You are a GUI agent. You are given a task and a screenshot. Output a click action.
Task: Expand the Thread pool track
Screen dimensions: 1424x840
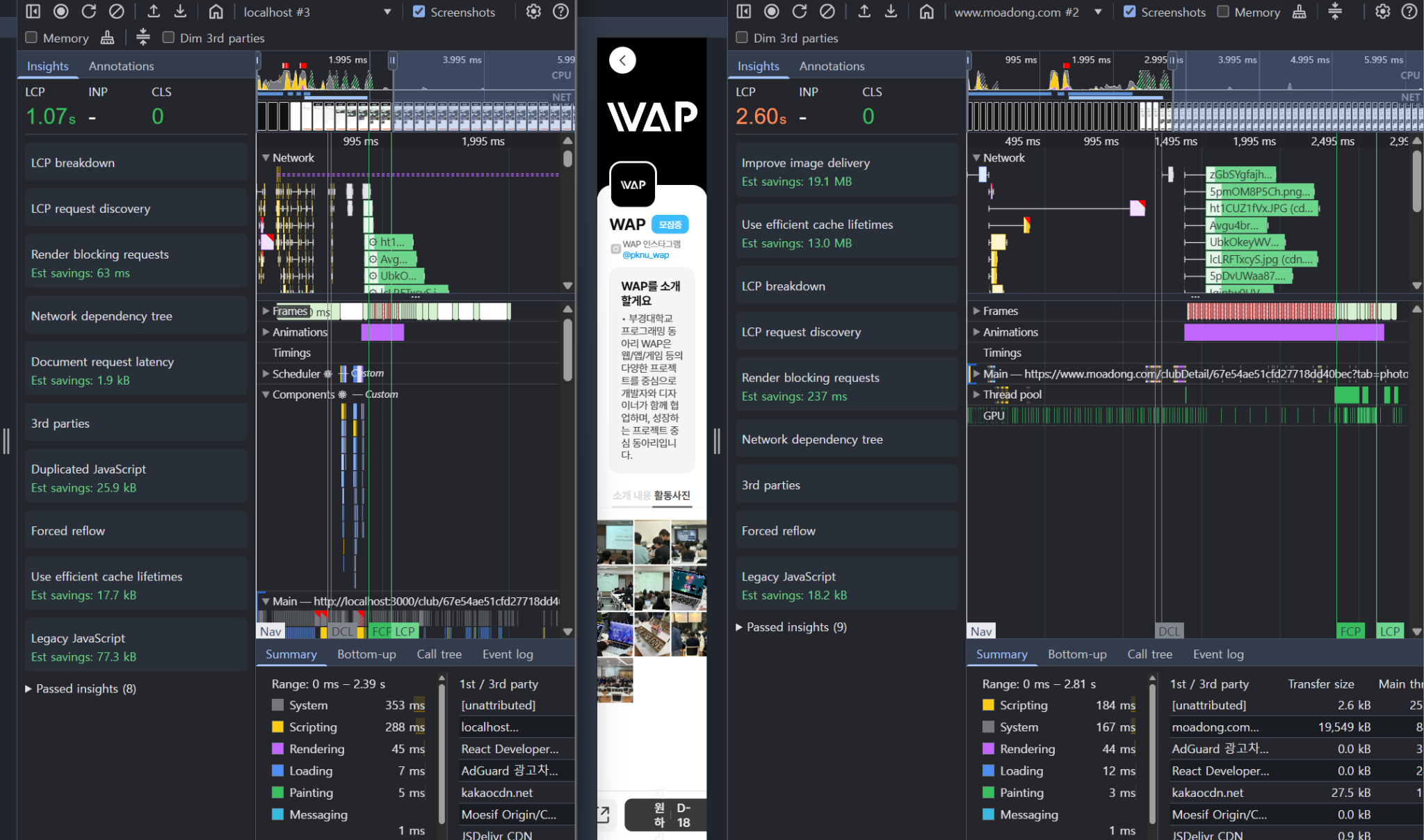[x=977, y=394]
